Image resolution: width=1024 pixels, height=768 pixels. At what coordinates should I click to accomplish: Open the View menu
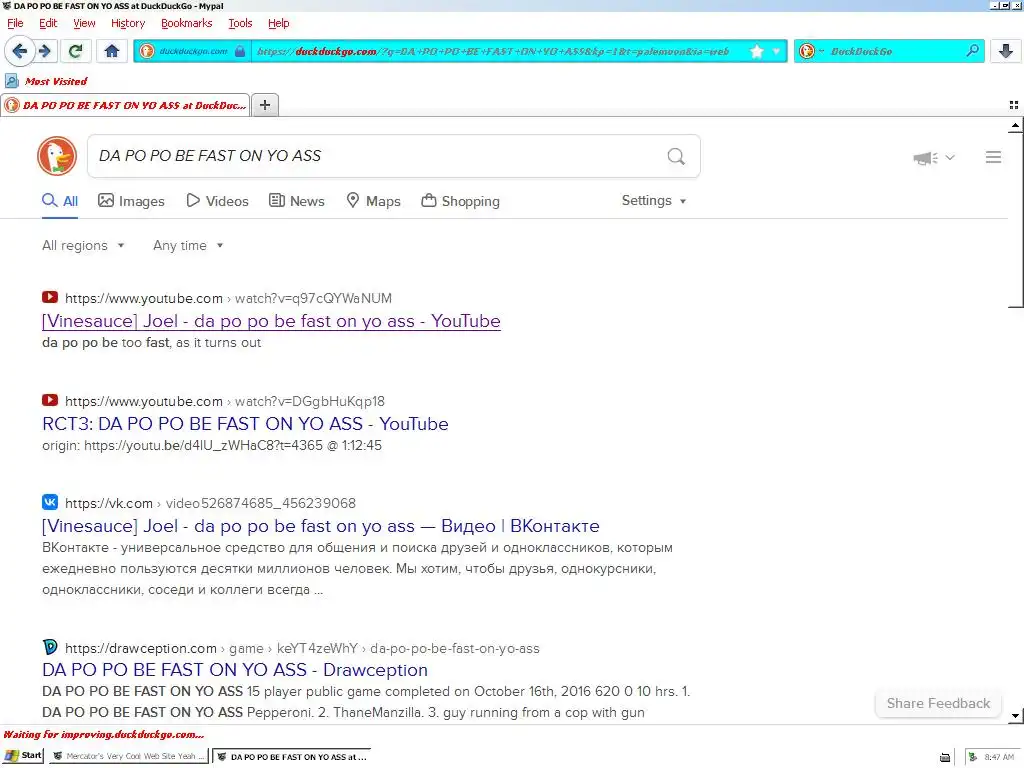tap(84, 23)
